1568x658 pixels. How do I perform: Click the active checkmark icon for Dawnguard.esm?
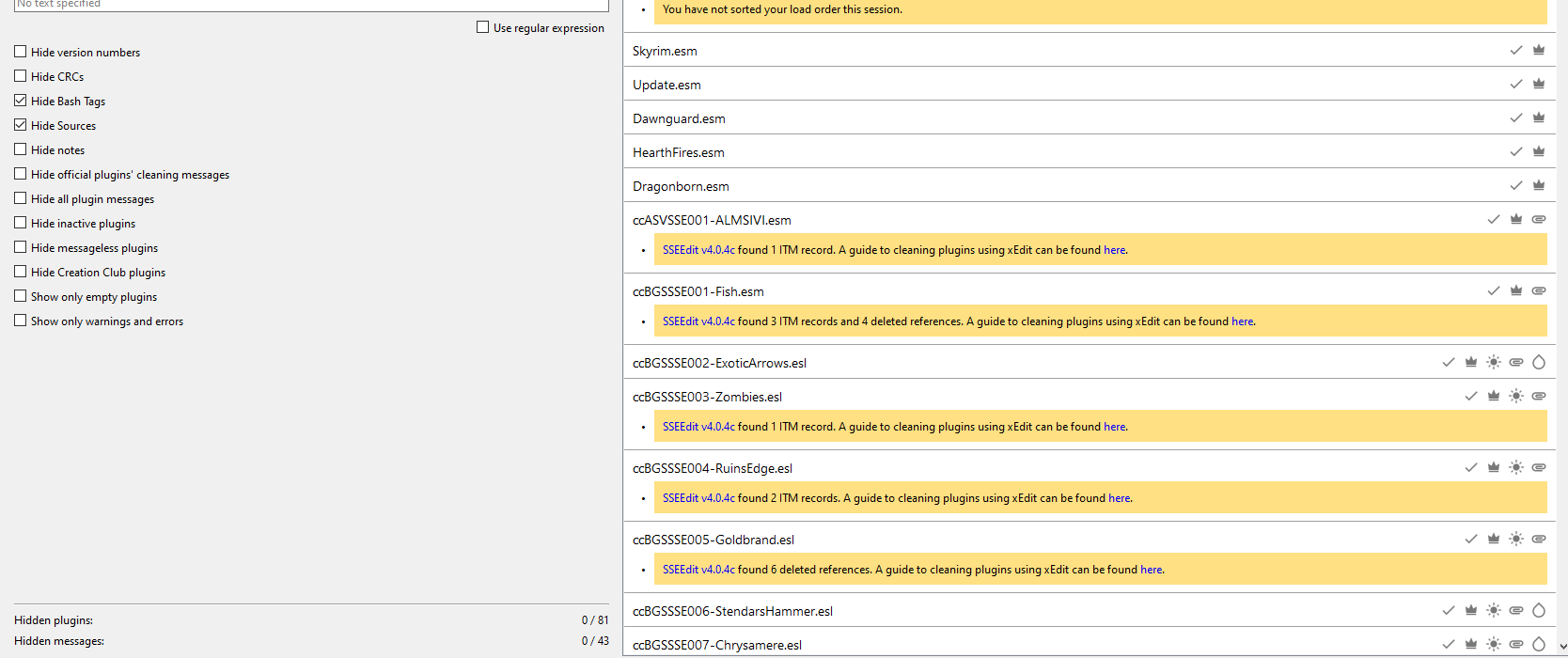[x=1516, y=118]
